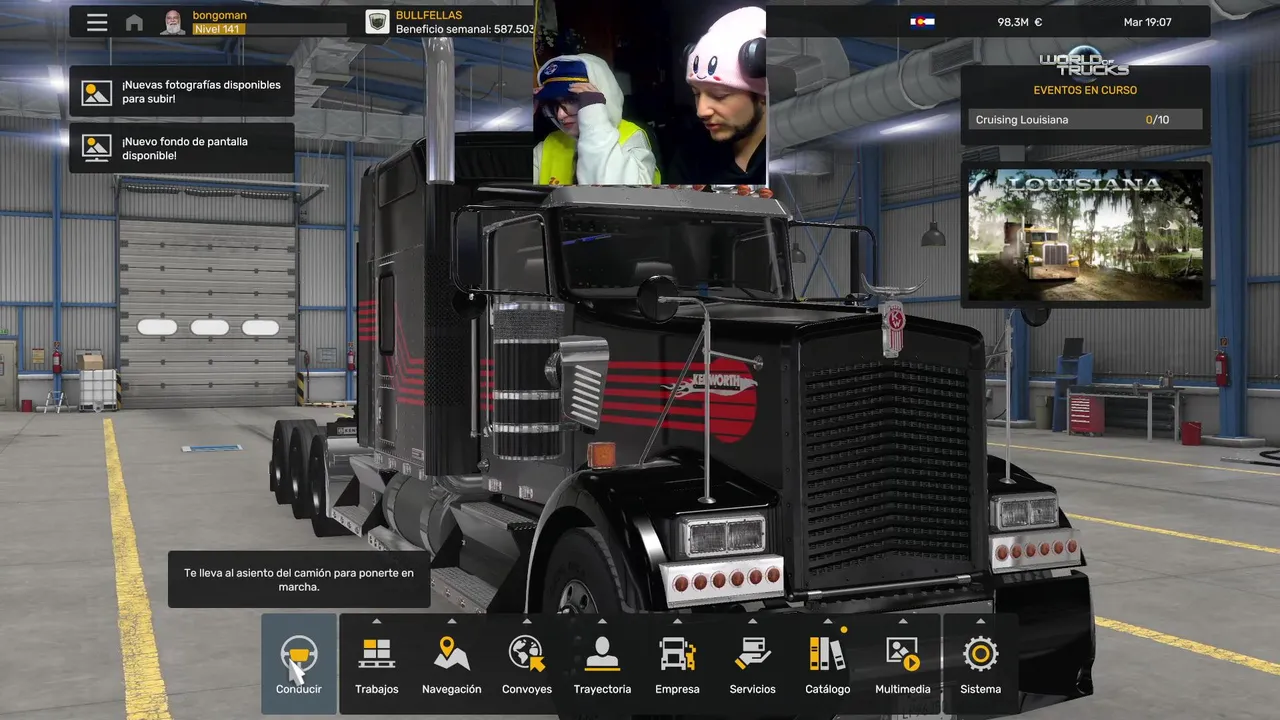Viewport: 1280px width, 720px height.
Task: Select the Trabajos menu label
Action: pyautogui.click(x=377, y=689)
